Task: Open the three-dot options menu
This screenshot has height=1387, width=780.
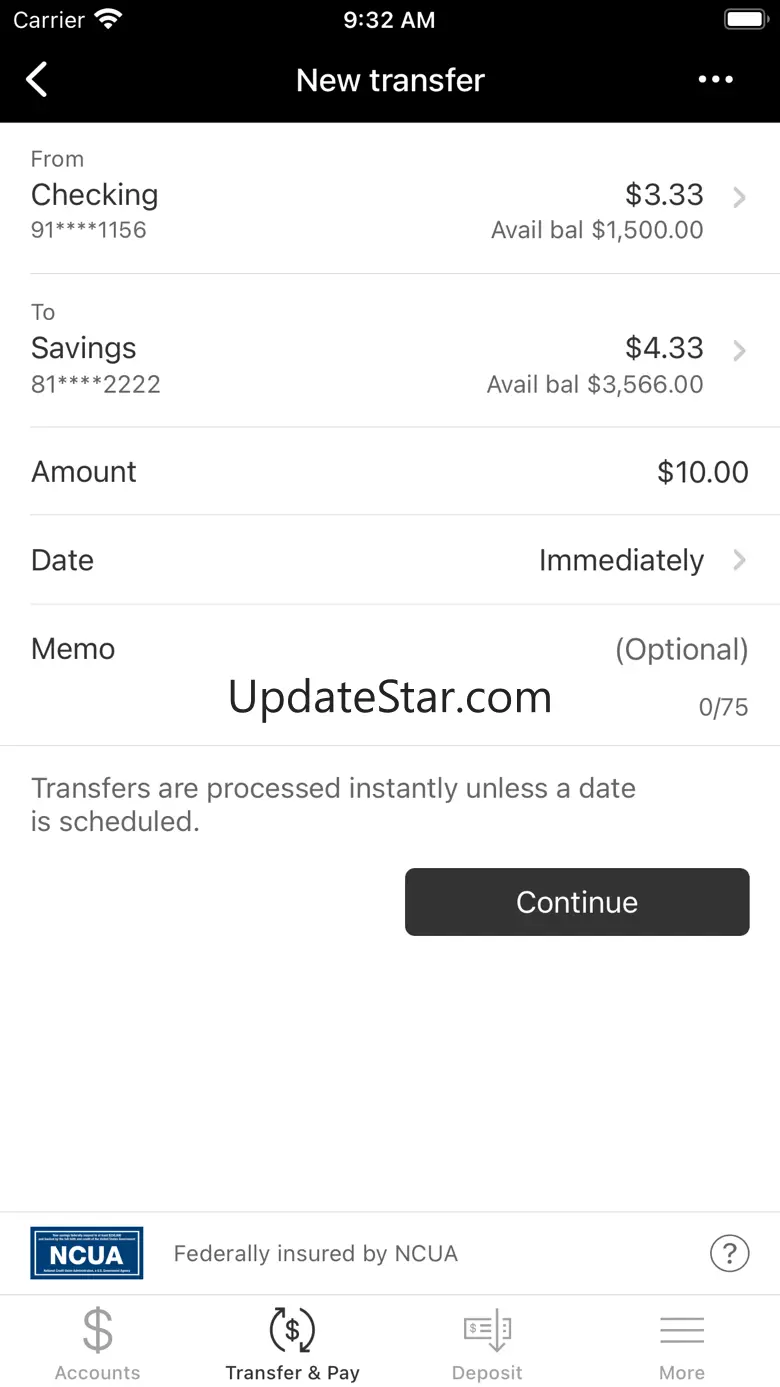Action: click(x=716, y=80)
